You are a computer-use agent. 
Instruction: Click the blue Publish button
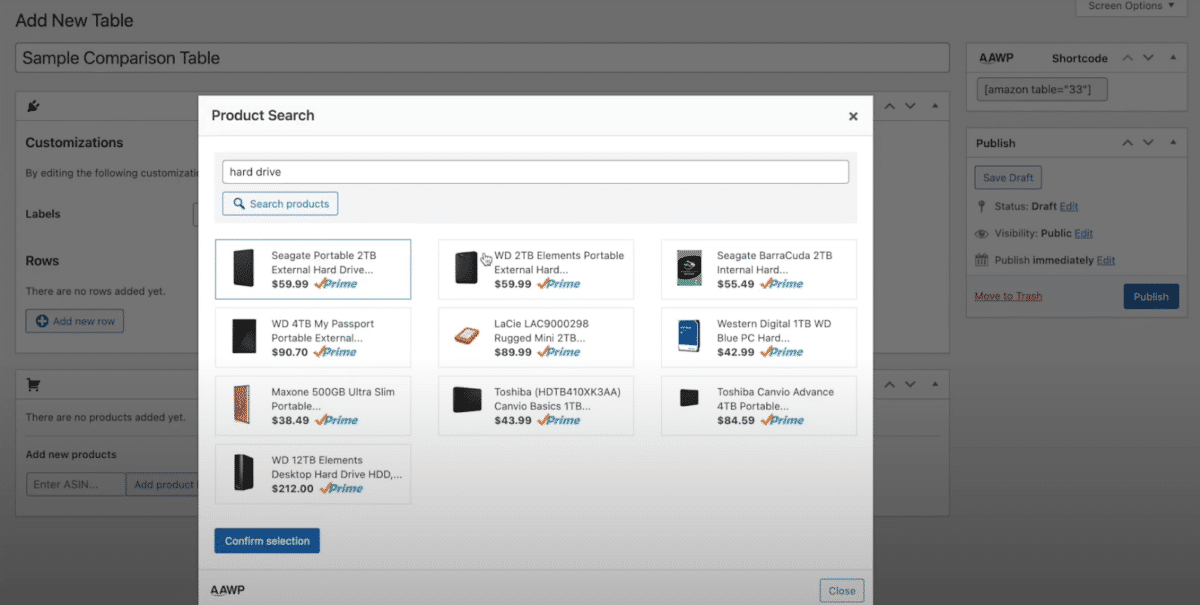(x=1151, y=296)
